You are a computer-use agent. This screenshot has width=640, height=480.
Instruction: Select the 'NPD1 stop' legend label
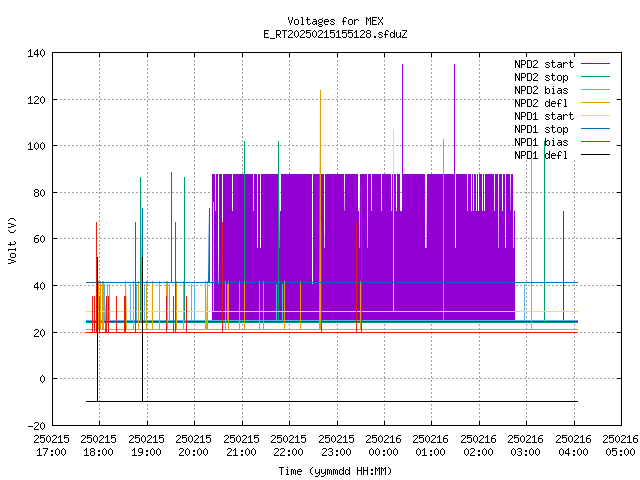click(541, 129)
